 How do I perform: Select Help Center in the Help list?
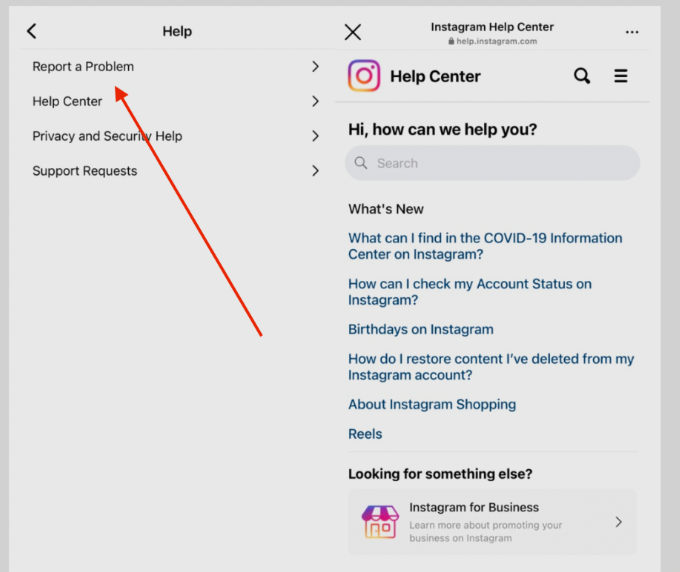point(176,101)
